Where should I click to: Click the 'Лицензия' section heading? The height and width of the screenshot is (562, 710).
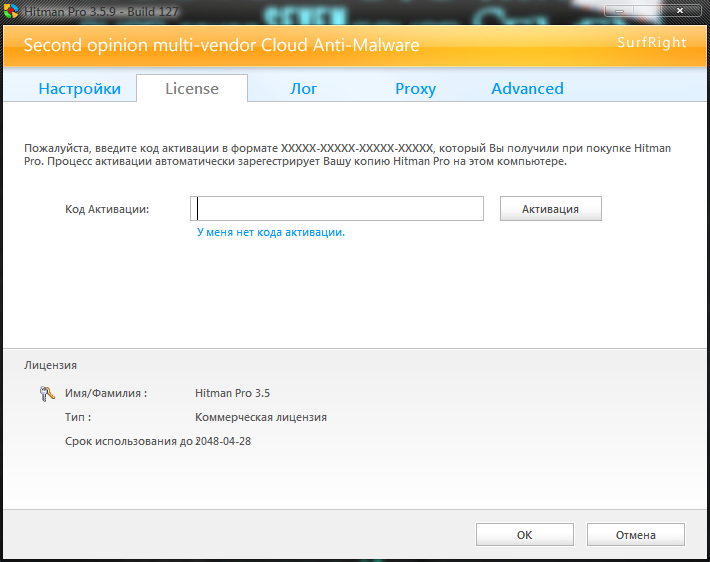tap(50, 365)
